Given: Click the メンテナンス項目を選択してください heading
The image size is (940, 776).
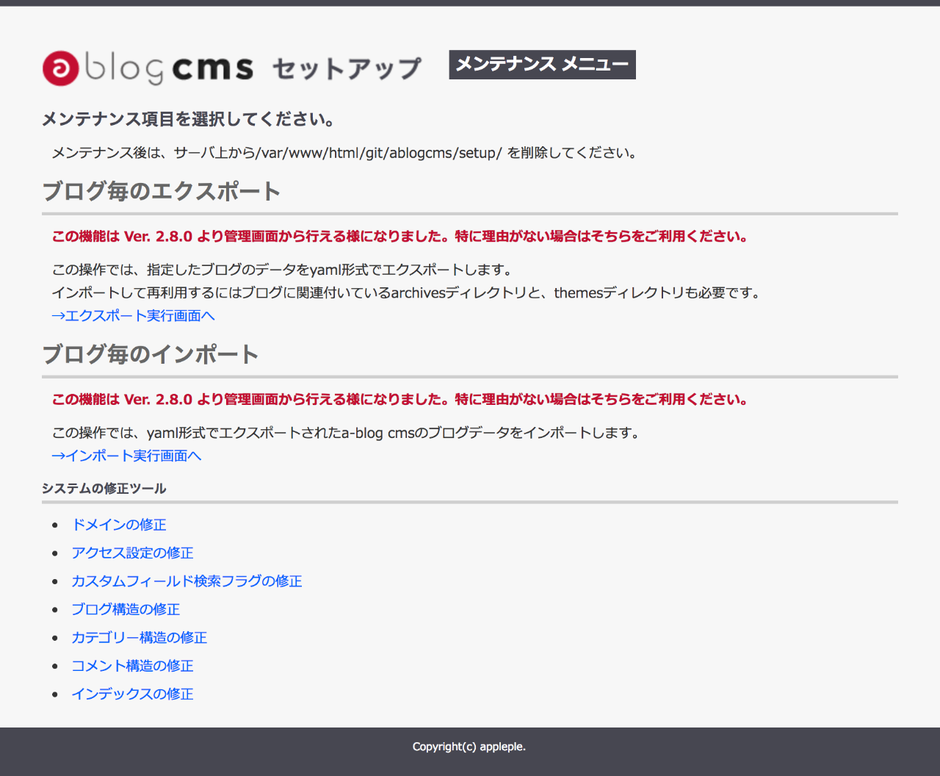Looking at the screenshot, I should (187, 120).
